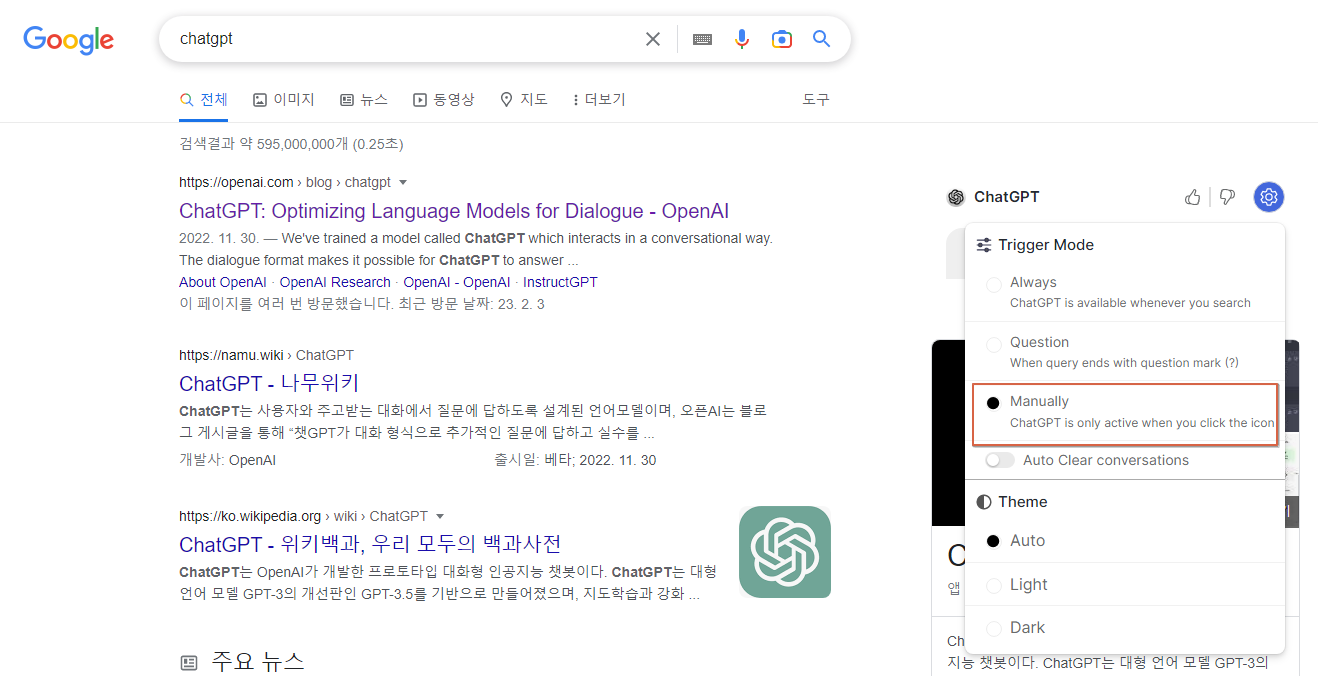Click the 주요 뉴스 heading
Screen dimensions: 1318x676
(257, 662)
